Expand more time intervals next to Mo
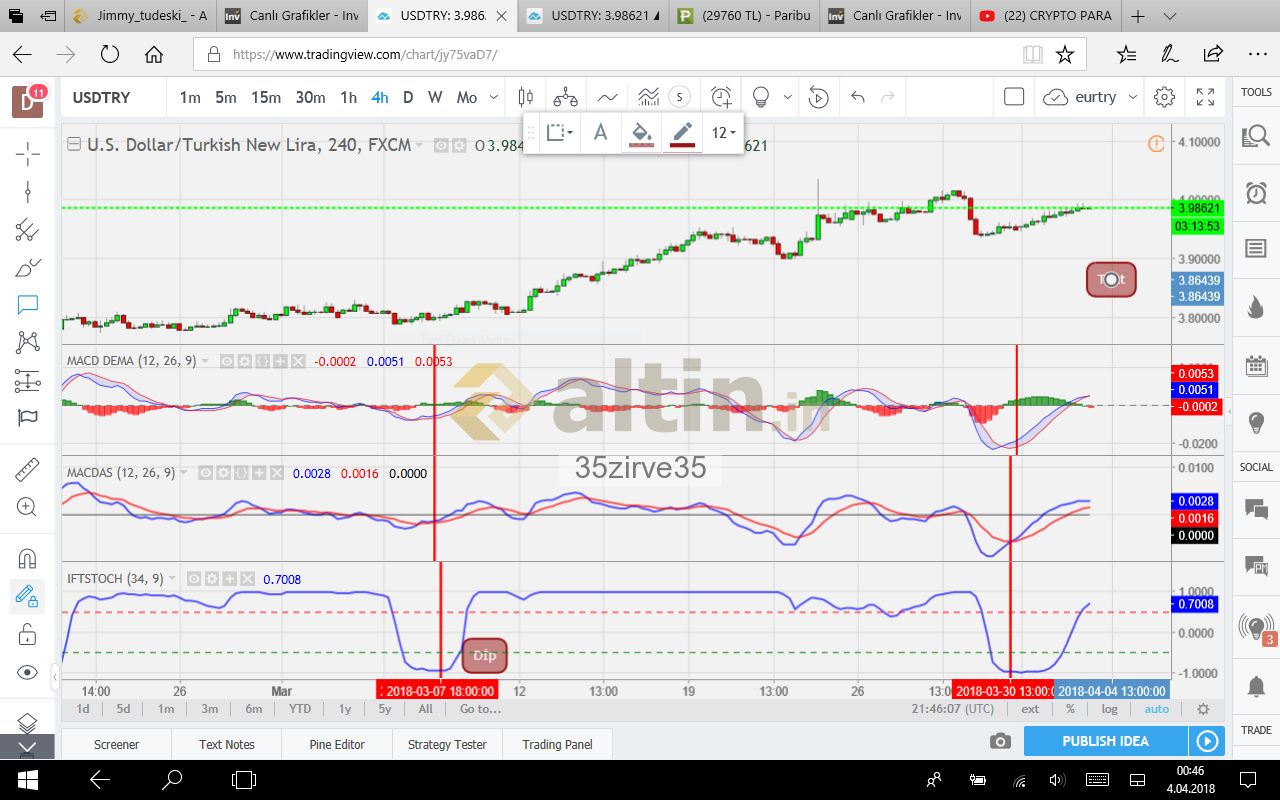The width and height of the screenshot is (1280, 800). tap(494, 97)
